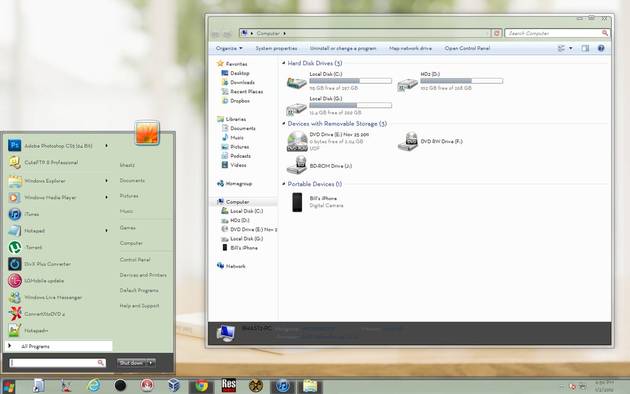Open Games from the Start menu

[x=127, y=228]
